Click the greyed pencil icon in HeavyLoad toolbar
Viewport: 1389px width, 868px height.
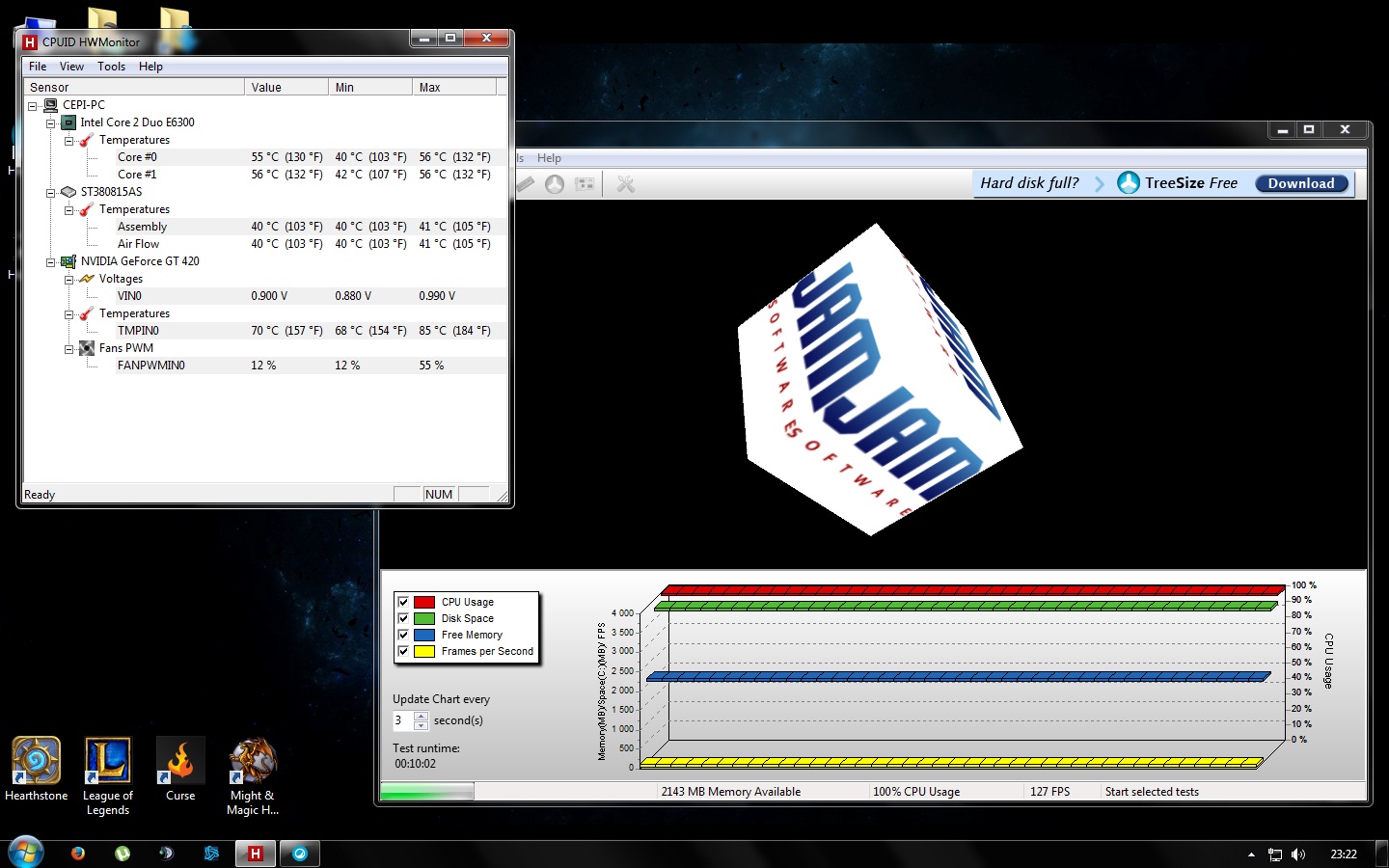tap(525, 184)
